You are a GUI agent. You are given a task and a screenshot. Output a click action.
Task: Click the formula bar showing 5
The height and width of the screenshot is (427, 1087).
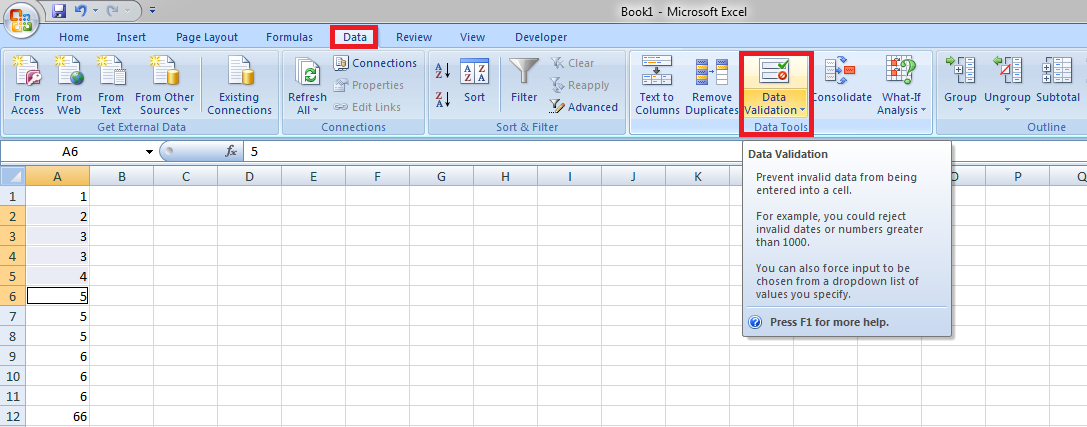tap(664, 151)
